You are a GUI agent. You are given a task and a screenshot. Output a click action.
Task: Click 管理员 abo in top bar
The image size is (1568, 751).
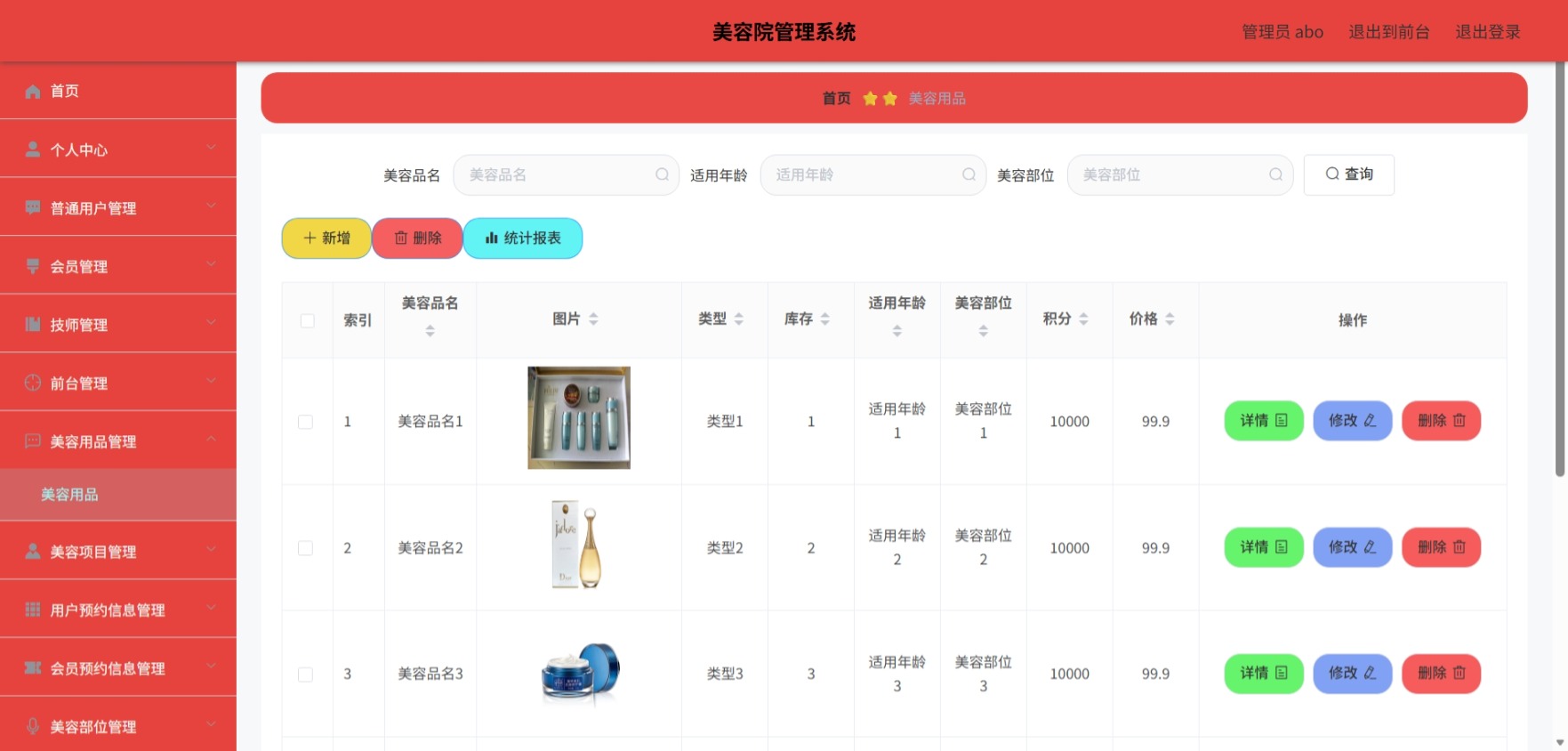pyautogui.click(x=1283, y=32)
